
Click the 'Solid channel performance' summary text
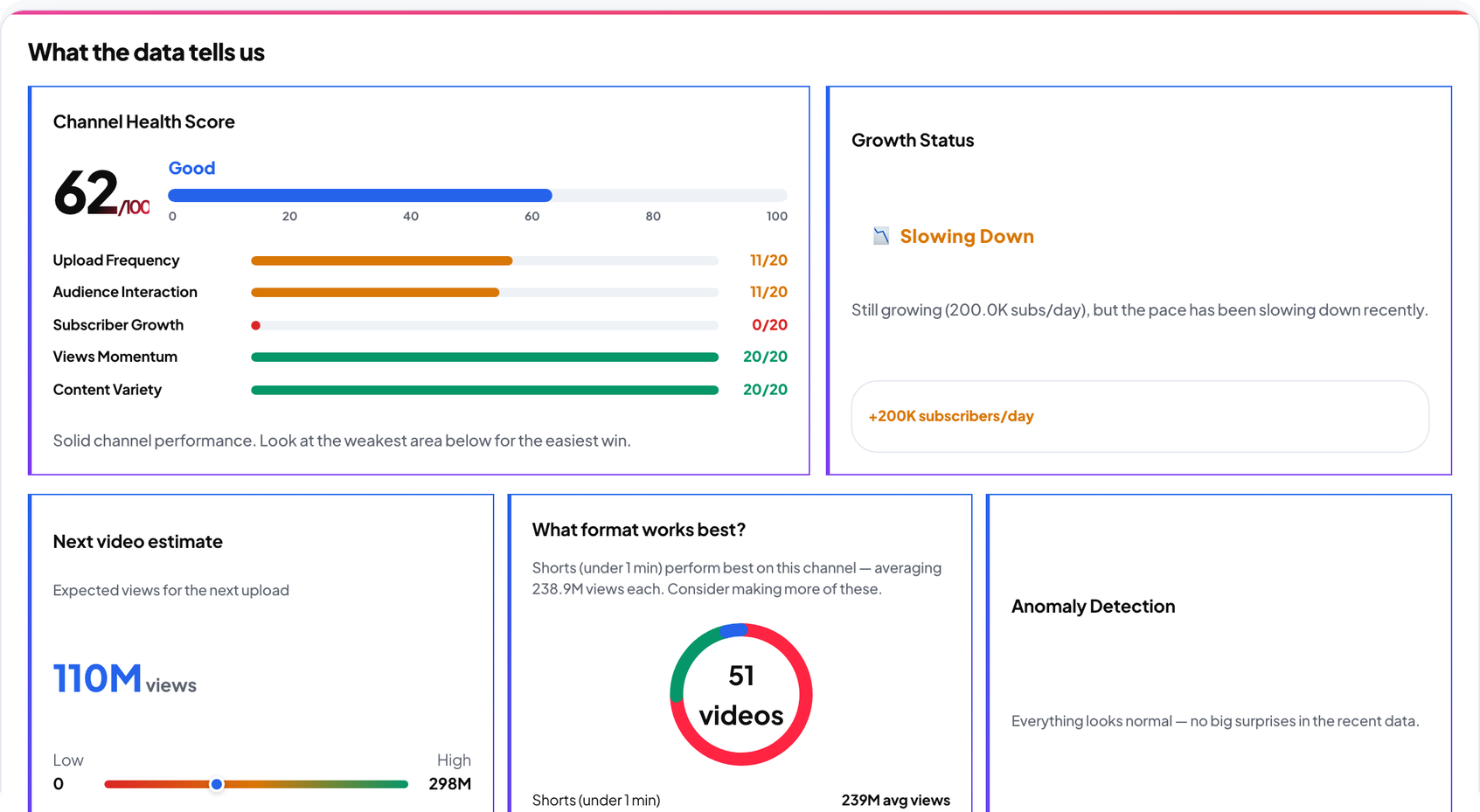[342, 441]
